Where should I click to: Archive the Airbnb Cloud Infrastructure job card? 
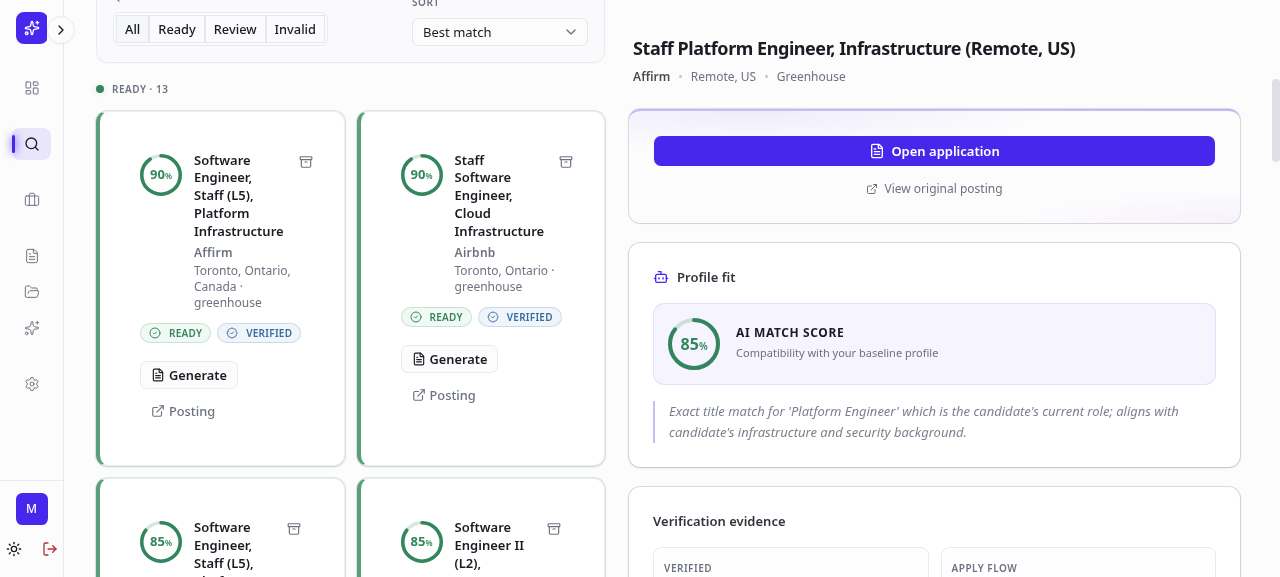click(565, 162)
